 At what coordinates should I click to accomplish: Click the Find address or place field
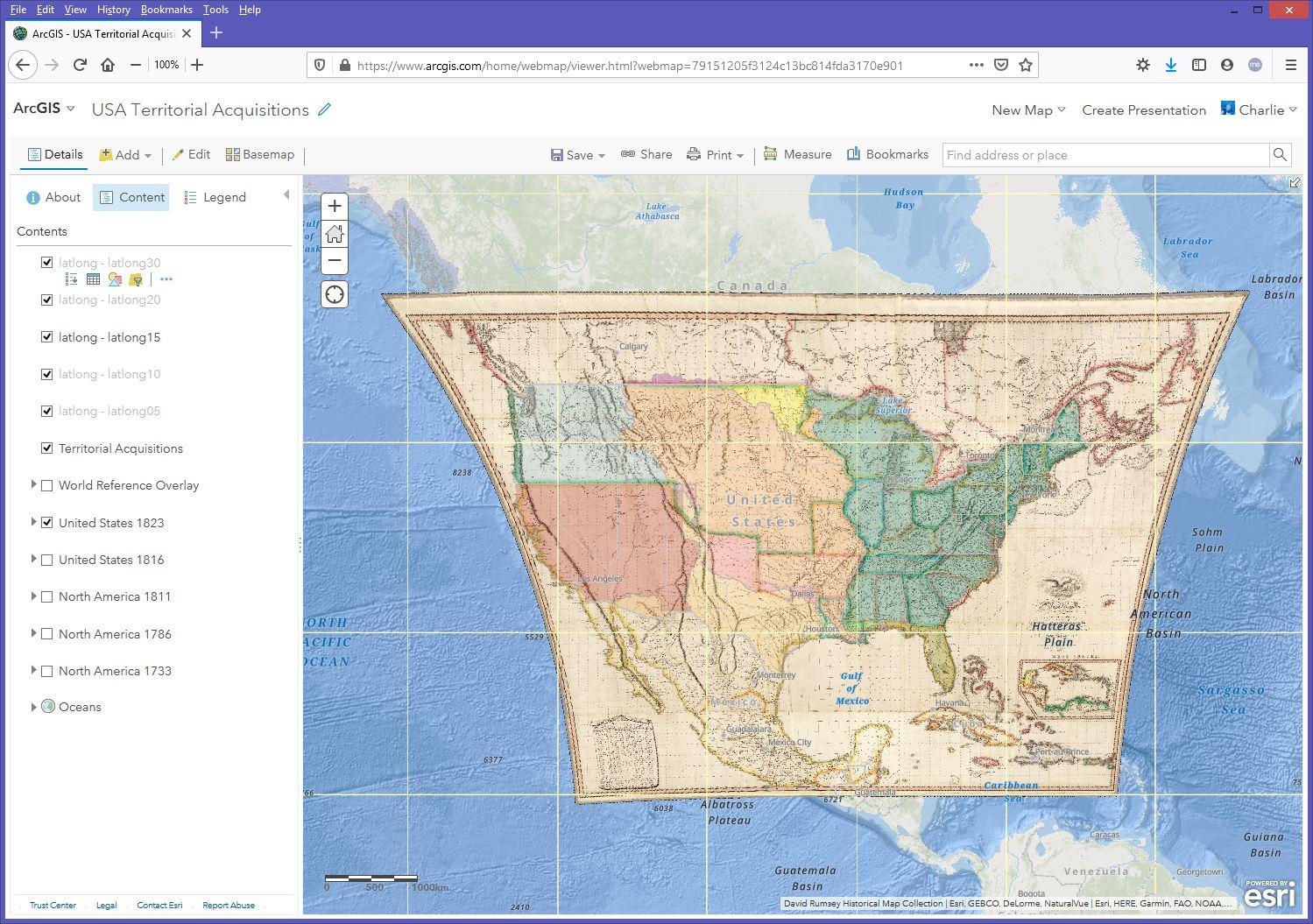pos(1105,155)
